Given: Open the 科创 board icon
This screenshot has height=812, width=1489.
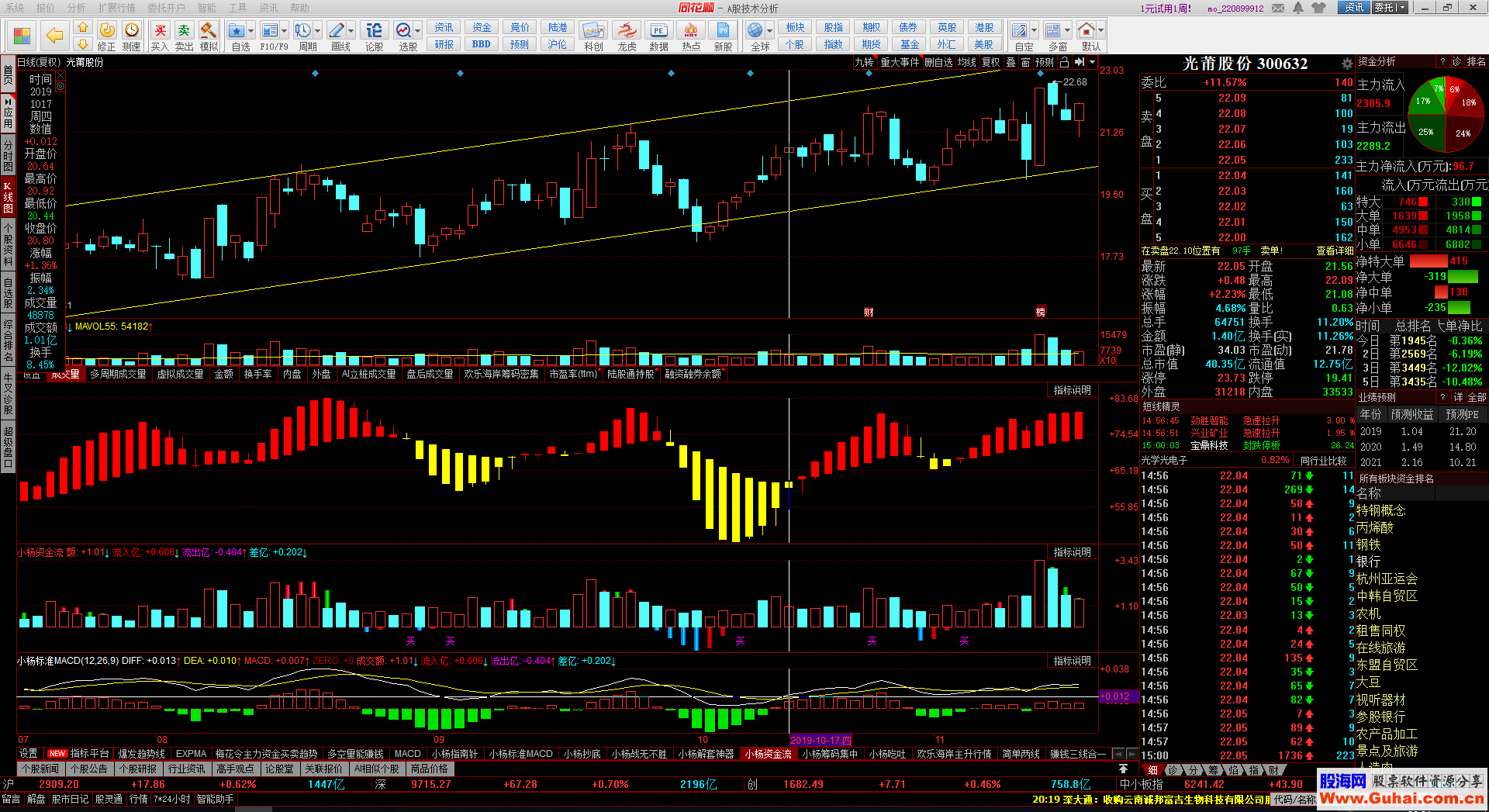Looking at the screenshot, I should pos(593,36).
